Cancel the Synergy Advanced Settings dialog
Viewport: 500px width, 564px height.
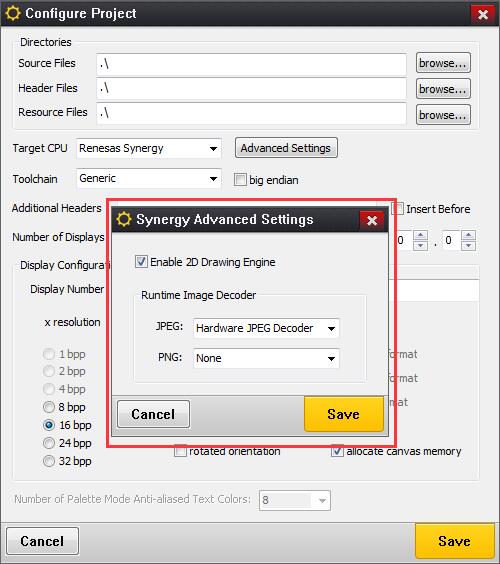(153, 414)
